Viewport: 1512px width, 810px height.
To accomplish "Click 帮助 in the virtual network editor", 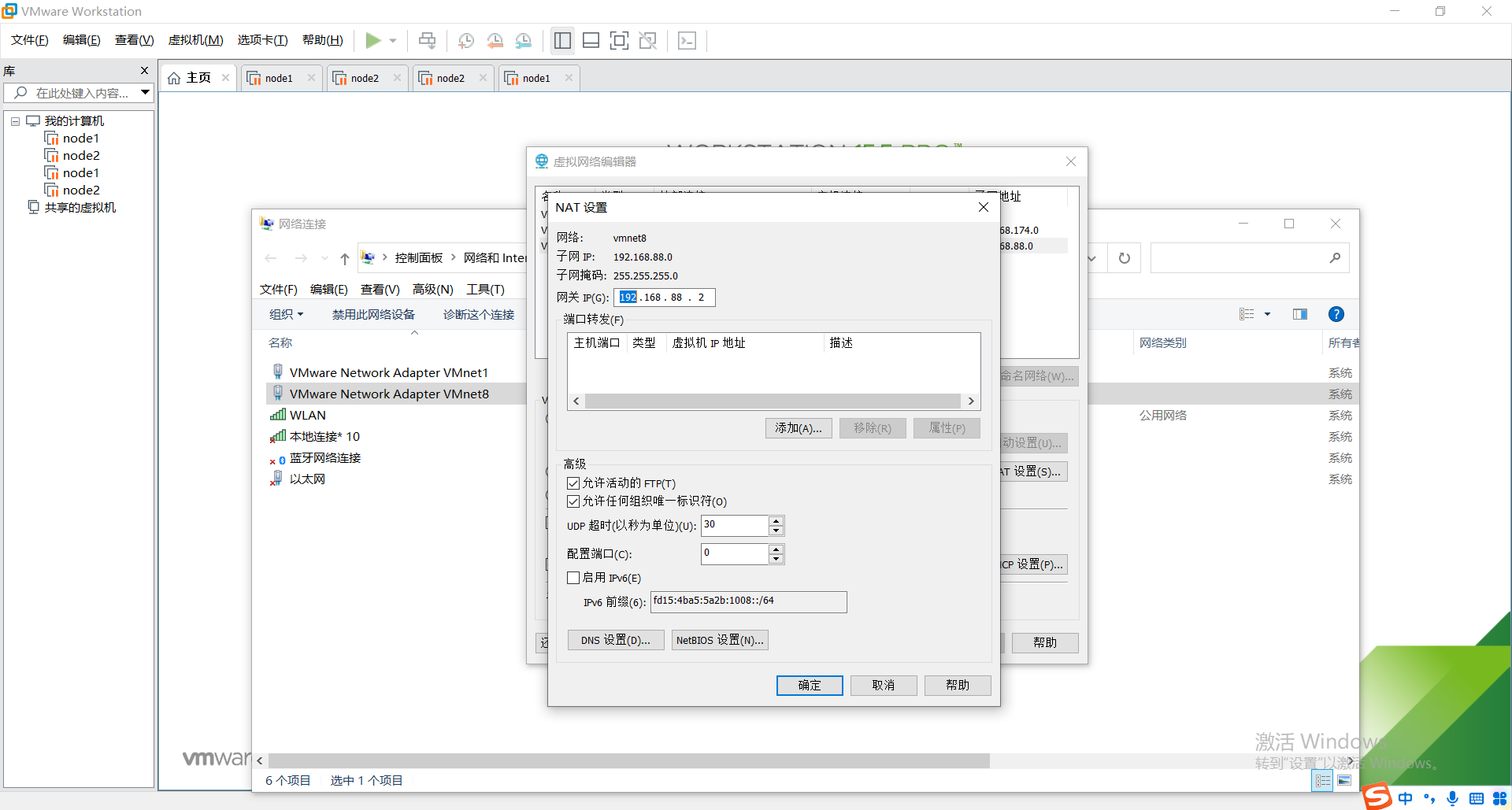I will pyautogui.click(x=1045, y=643).
